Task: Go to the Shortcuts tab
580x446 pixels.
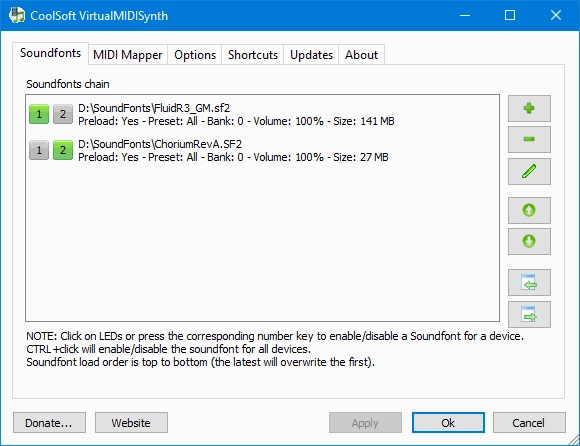Action: pos(253,55)
